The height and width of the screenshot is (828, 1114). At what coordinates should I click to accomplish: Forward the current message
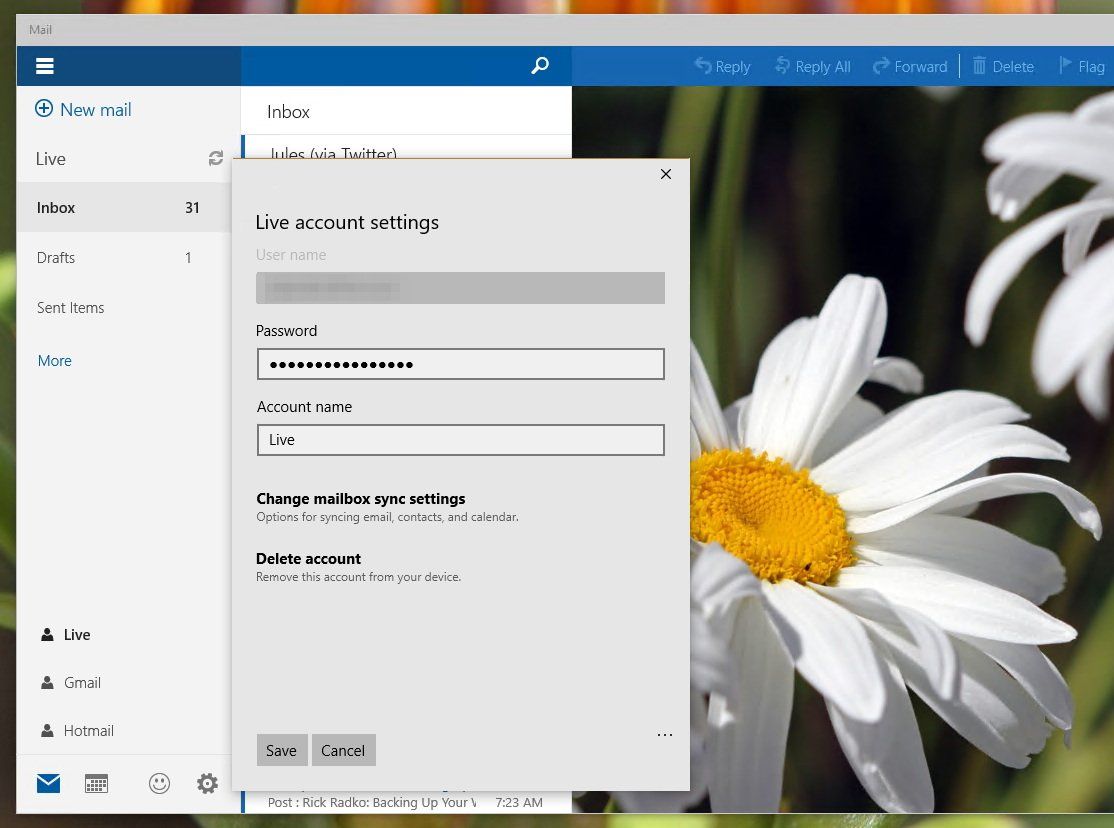910,66
